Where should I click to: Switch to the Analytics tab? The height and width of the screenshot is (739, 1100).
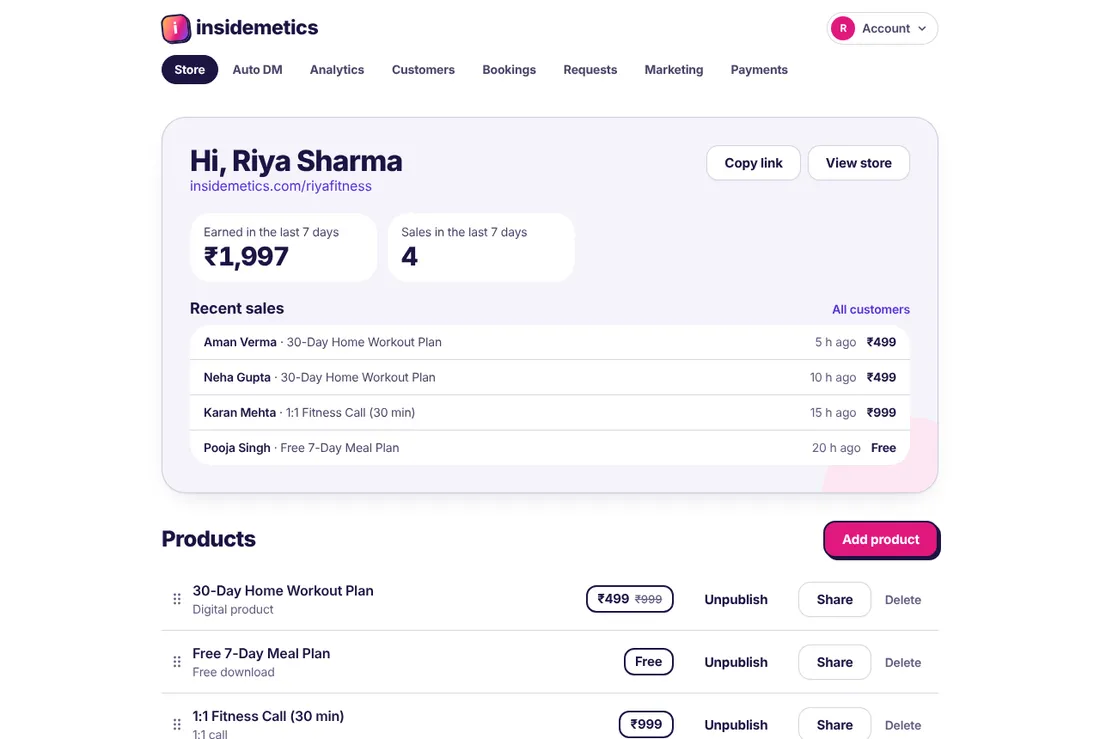coord(337,69)
